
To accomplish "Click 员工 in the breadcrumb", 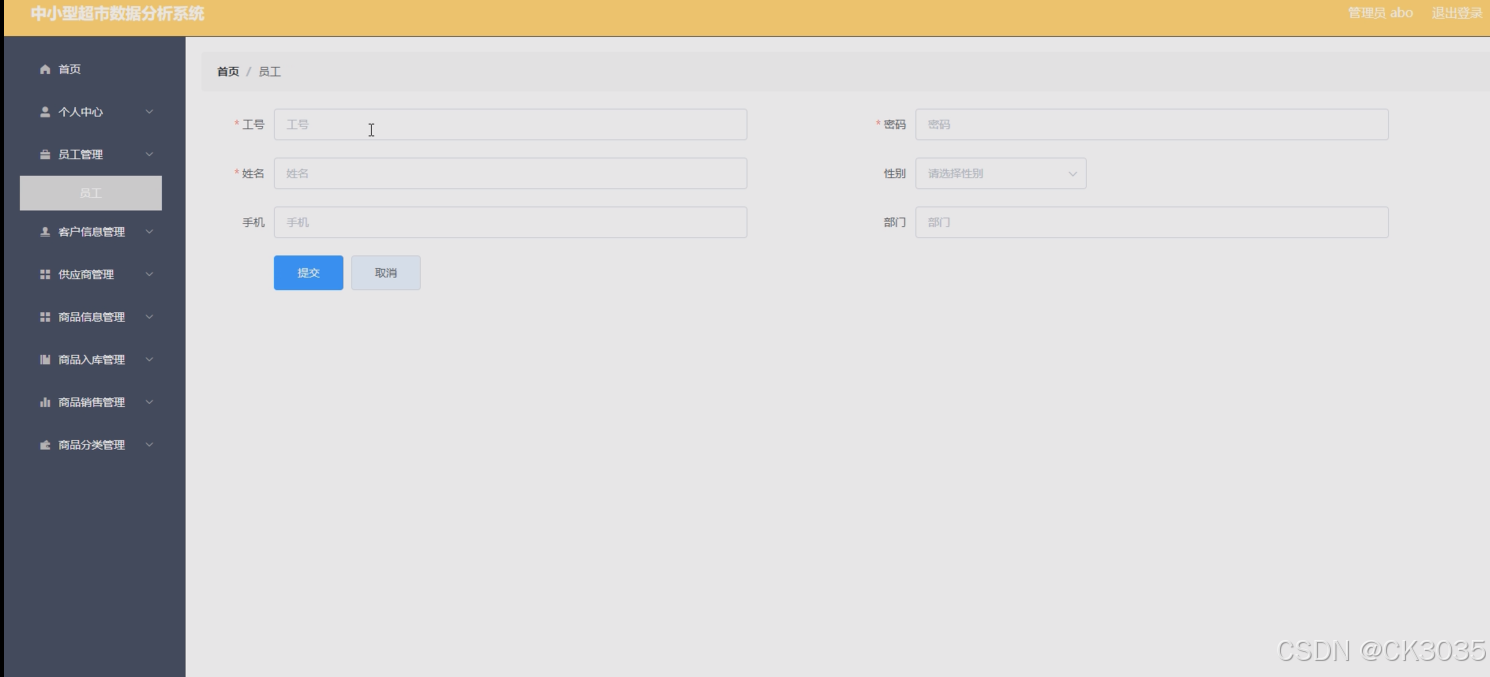I will (x=270, y=72).
